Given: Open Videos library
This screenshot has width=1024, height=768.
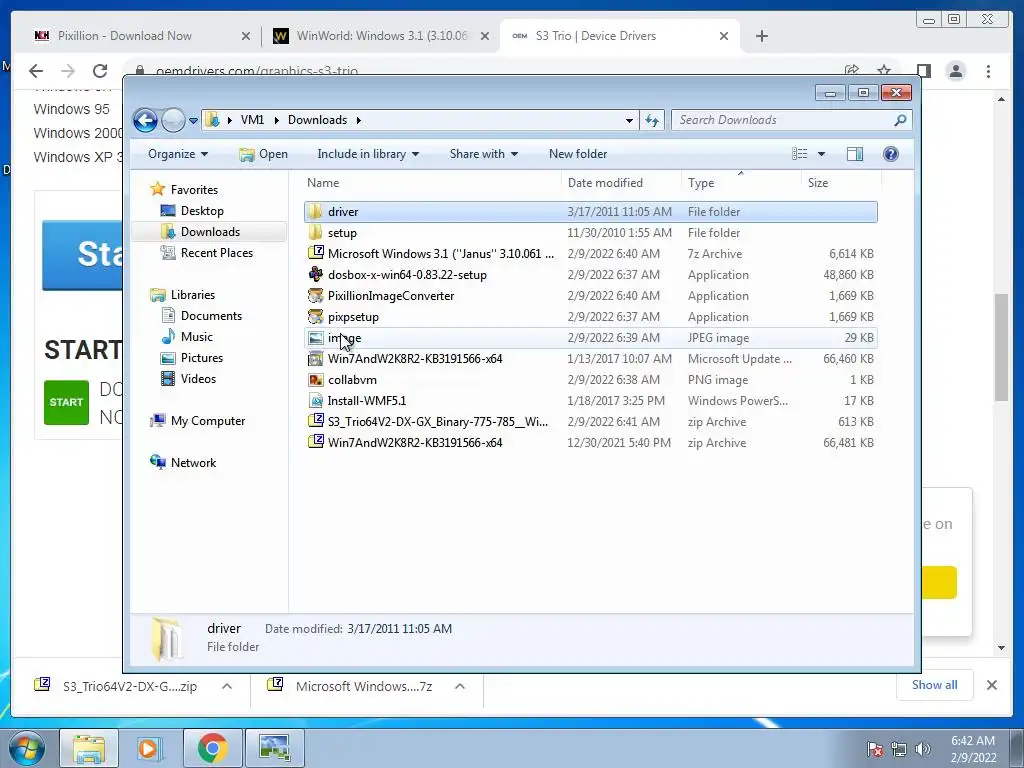Looking at the screenshot, I should (198, 379).
